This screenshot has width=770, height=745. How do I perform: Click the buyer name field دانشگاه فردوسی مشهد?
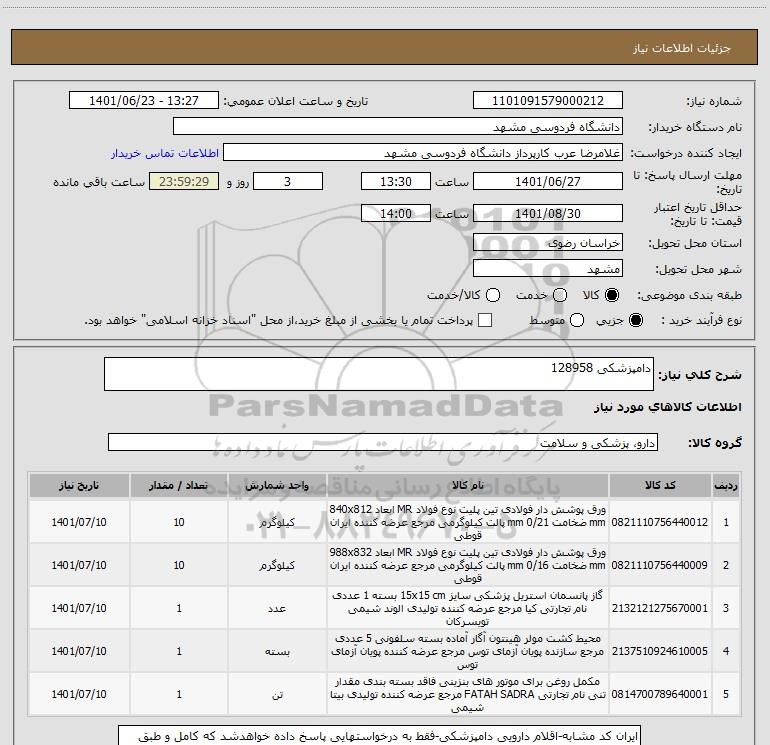[x=398, y=127]
